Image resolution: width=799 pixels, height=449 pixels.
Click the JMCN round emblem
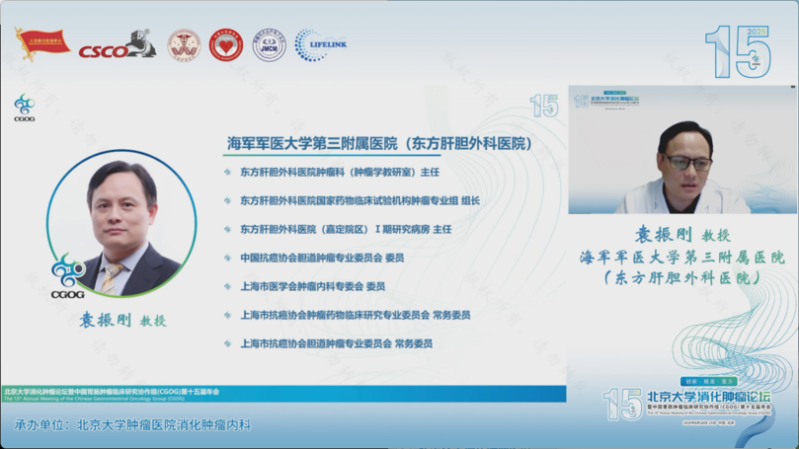coord(269,45)
